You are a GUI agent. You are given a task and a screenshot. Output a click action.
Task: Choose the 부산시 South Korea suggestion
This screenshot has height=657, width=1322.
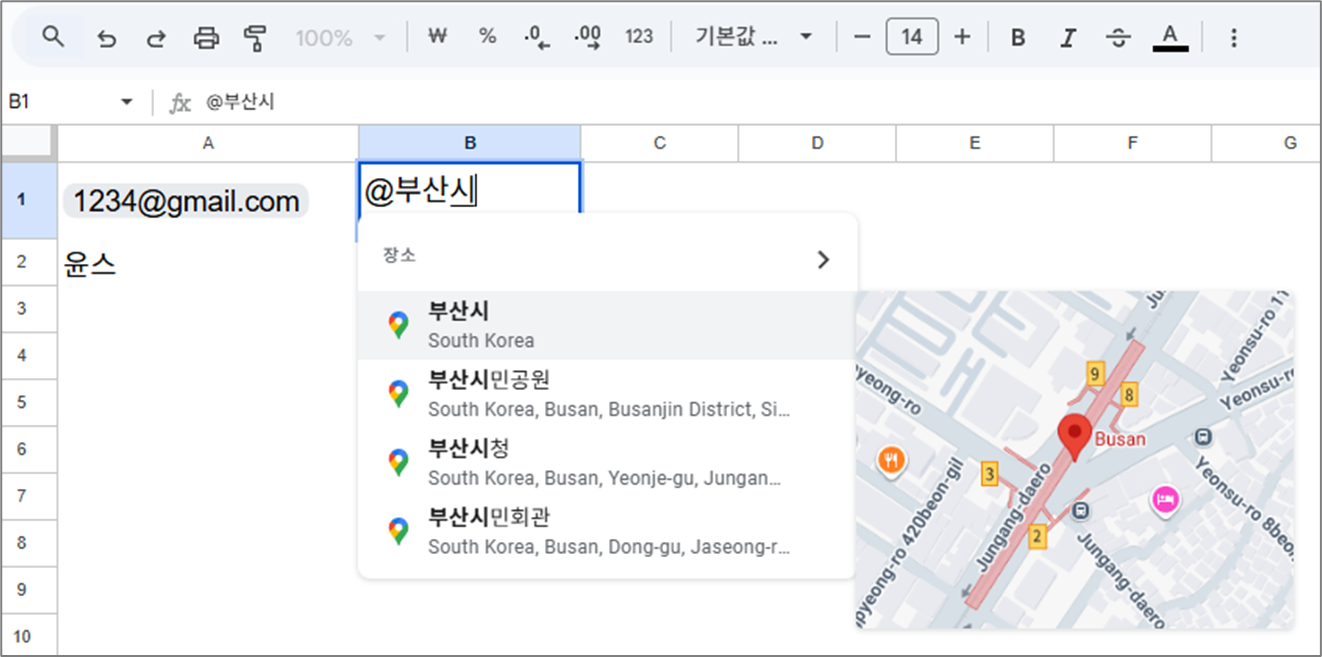607,325
